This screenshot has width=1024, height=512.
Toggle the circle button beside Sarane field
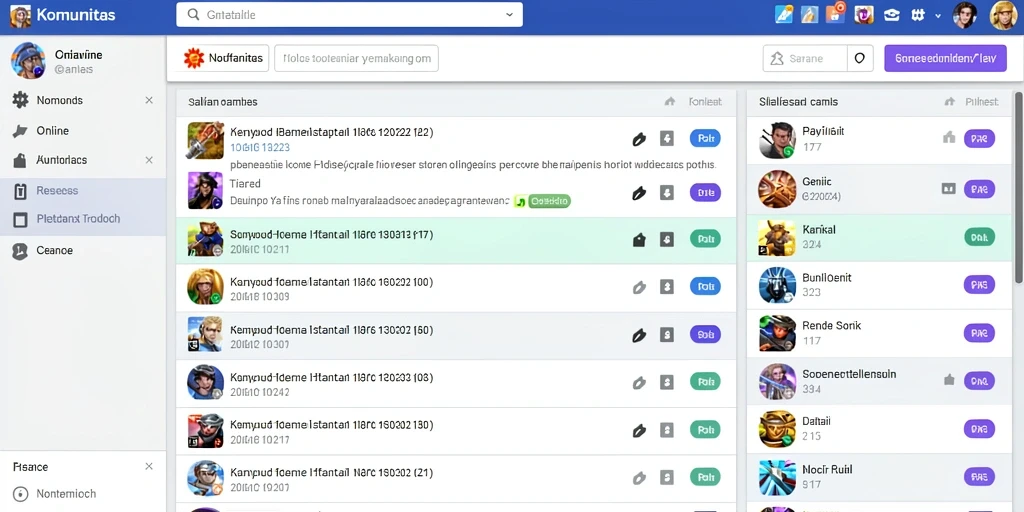[859, 58]
